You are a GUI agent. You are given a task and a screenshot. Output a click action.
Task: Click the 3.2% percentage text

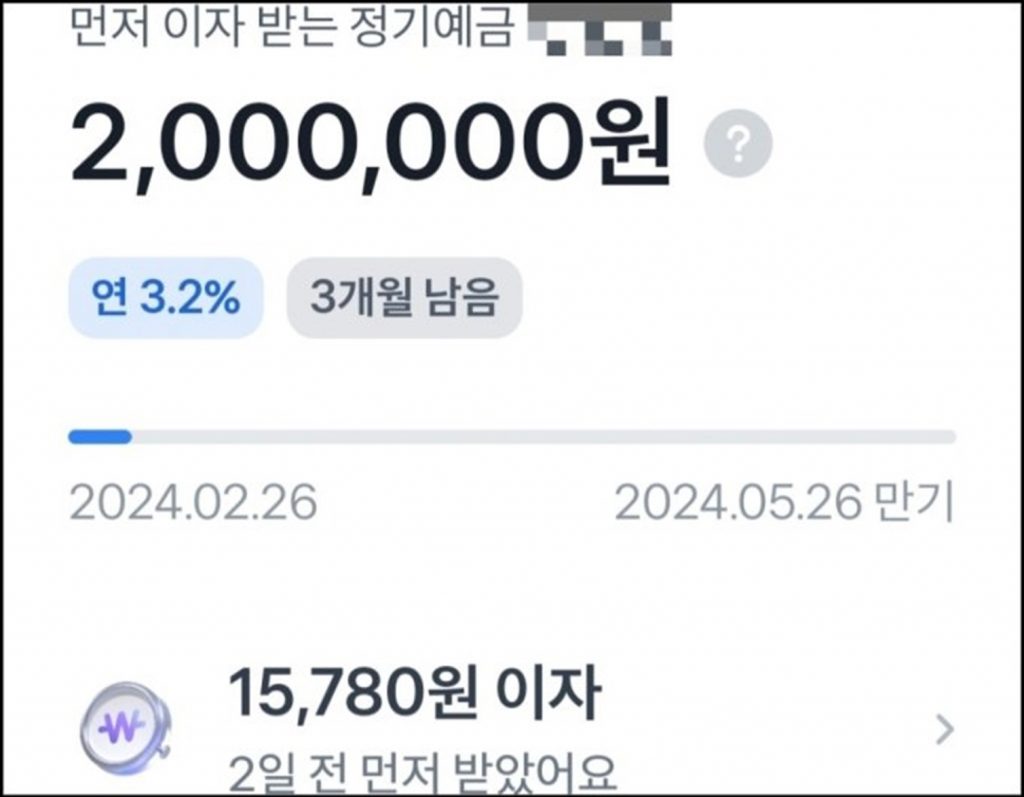coord(190,298)
